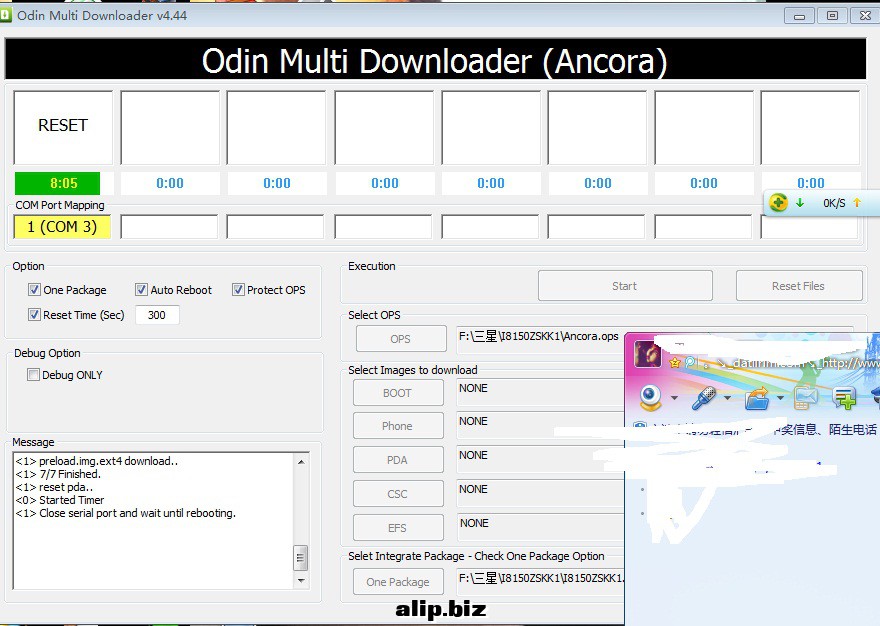Click the Message log scrollbar thumb
Viewport: 880px width, 626px height.
301,558
